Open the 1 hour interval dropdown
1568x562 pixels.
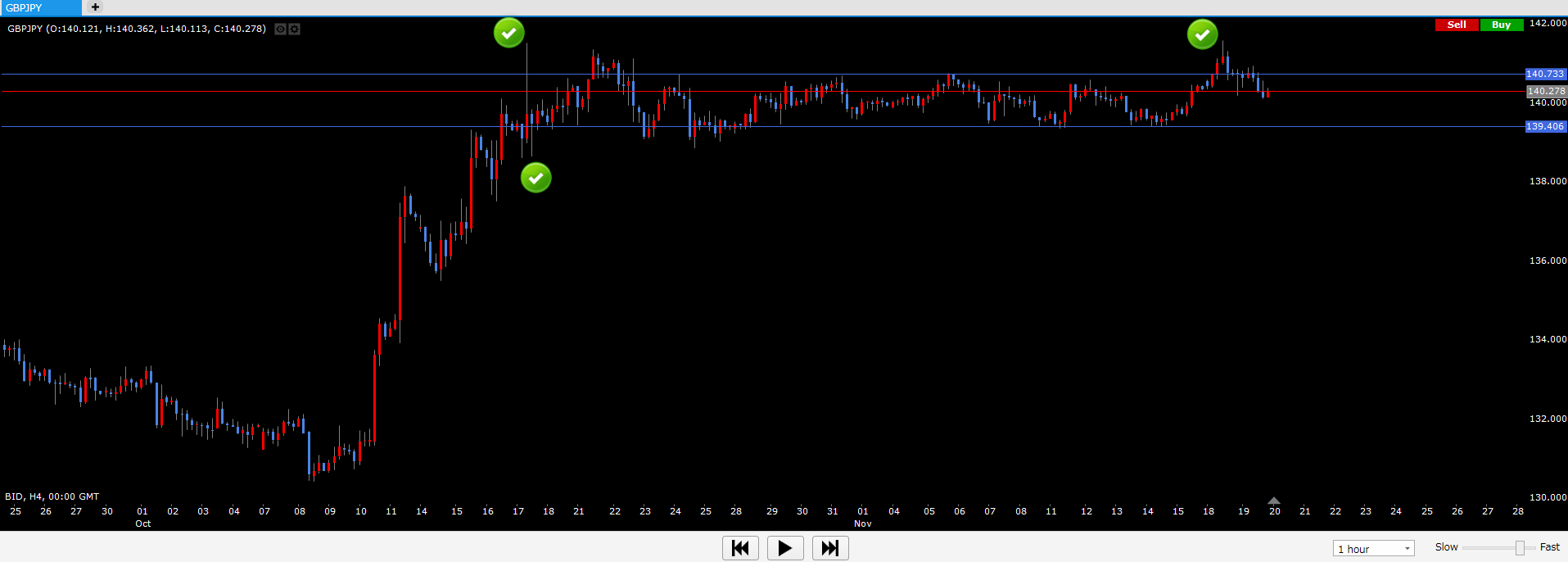tap(1373, 549)
